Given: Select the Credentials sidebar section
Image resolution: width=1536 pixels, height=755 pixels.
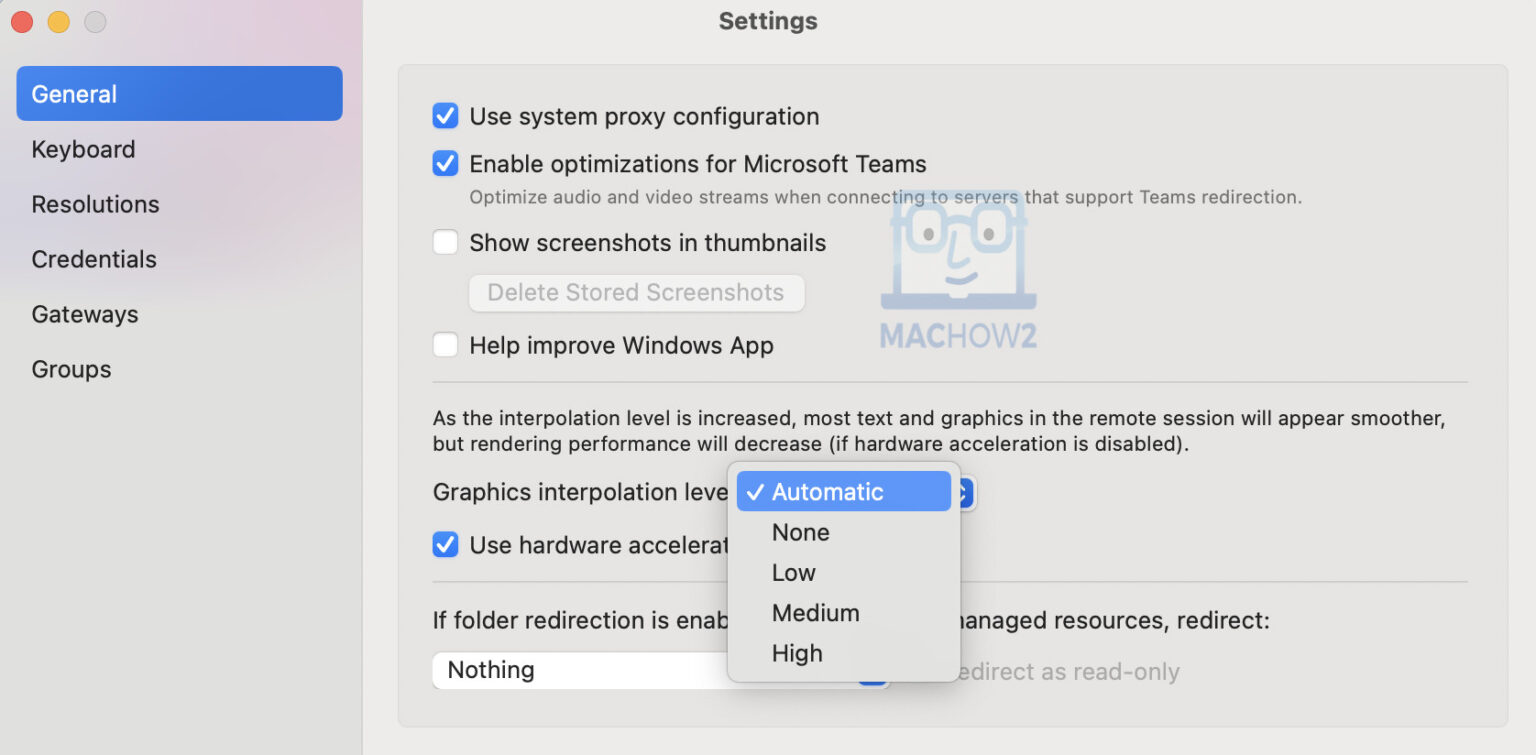Looking at the screenshot, I should 93,258.
